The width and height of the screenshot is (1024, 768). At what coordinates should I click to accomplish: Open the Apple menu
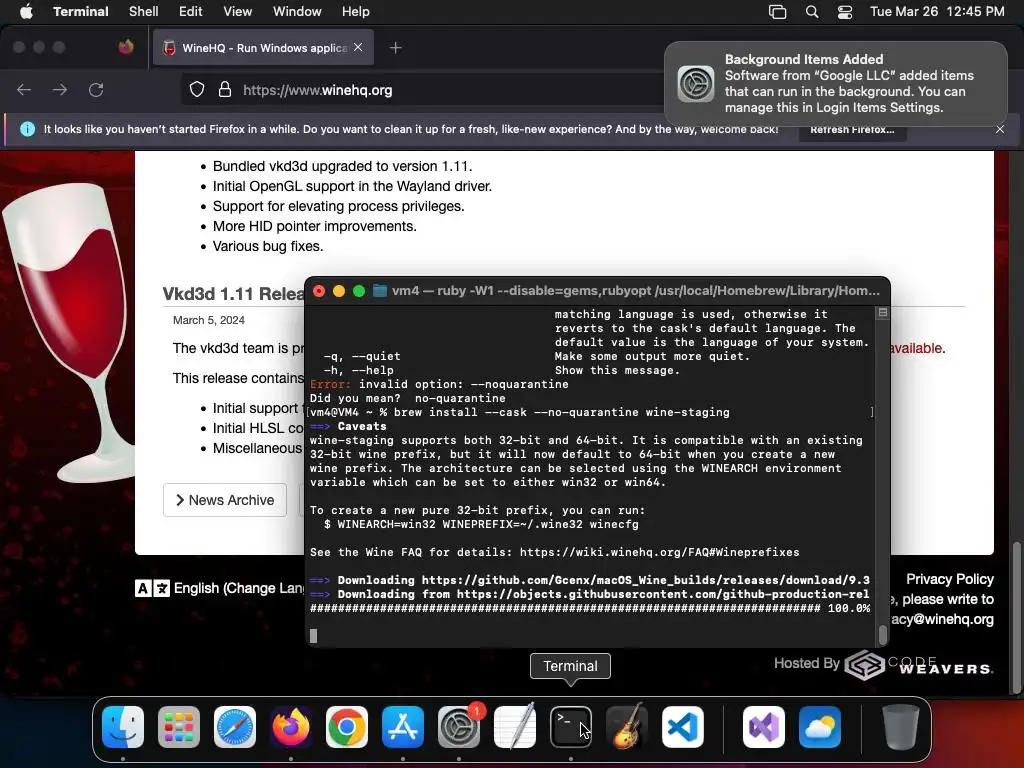[x=26, y=12]
